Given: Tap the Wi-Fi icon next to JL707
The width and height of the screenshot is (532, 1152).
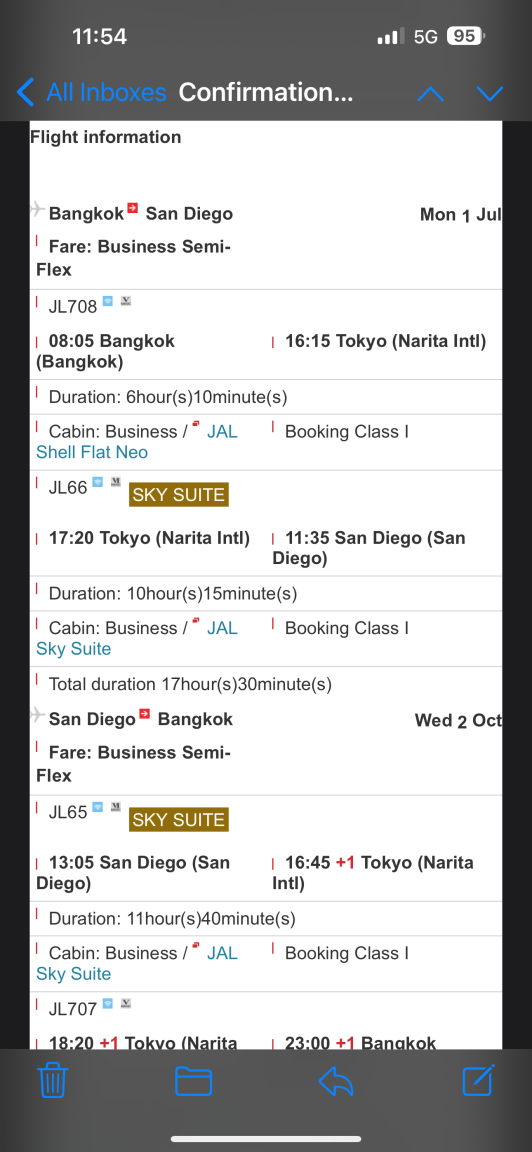Looking at the screenshot, I should [108, 1003].
